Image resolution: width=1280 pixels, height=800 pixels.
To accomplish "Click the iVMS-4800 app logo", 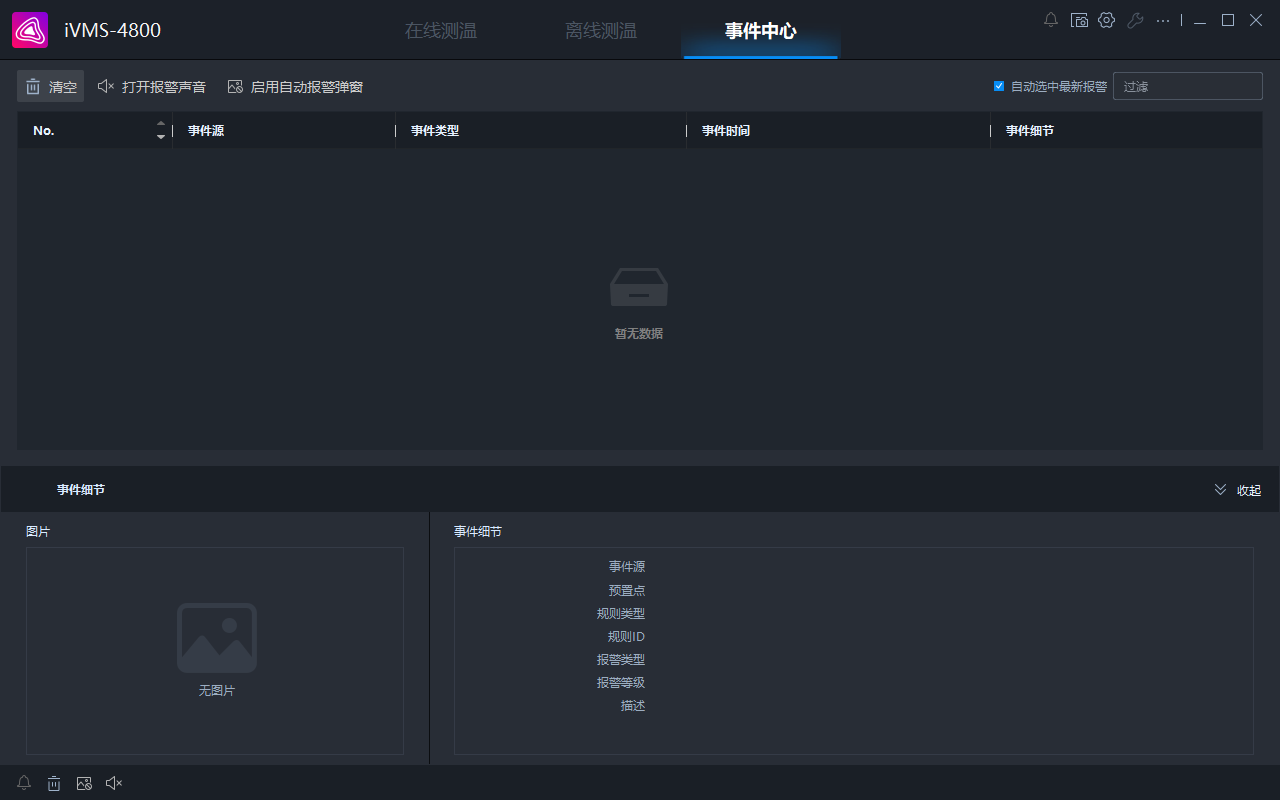I will [30, 30].
